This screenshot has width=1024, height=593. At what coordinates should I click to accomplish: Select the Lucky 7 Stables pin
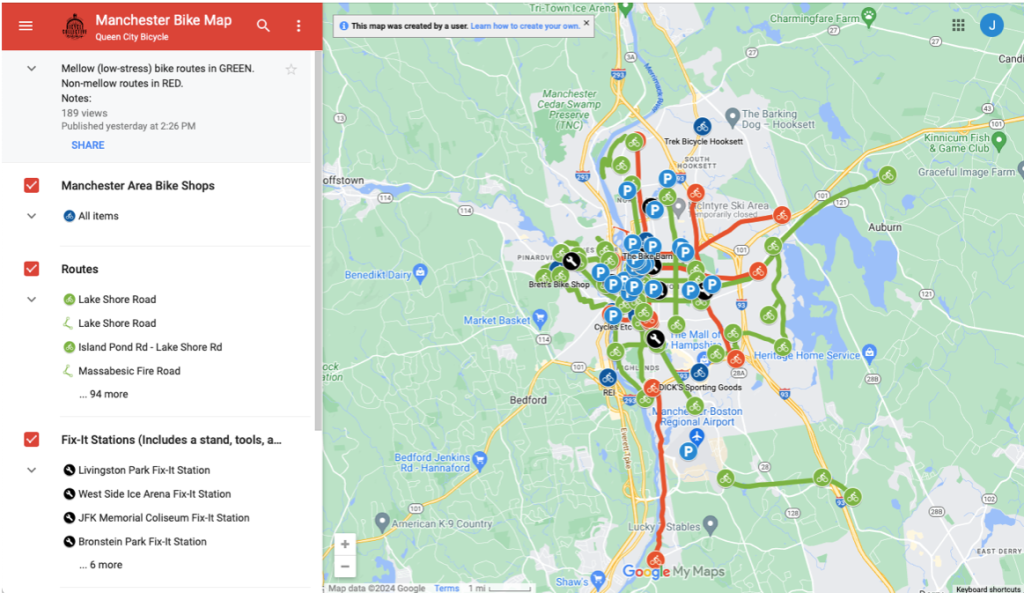click(x=711, y=524)
